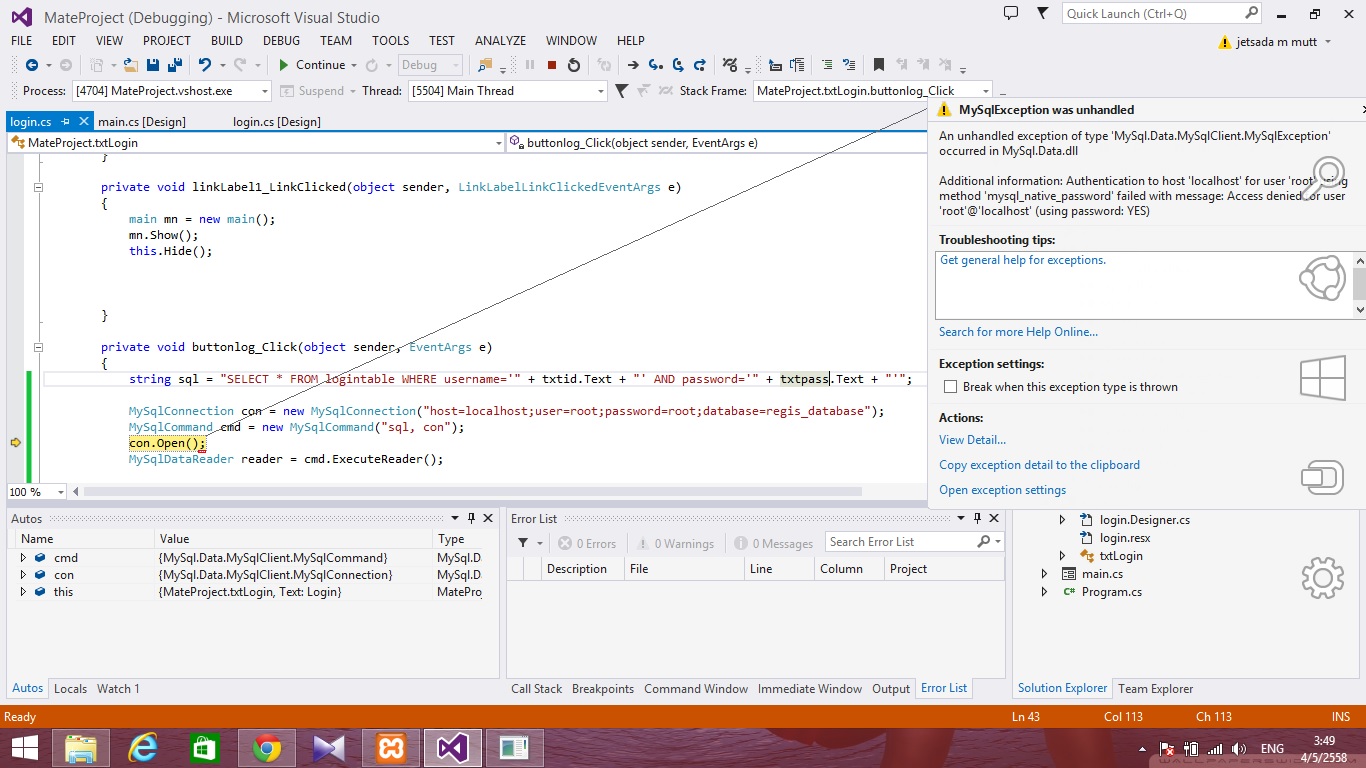The height and width of the screenshot is (768, 1366).
Task: Open the Debug configuration dropdown
Action: coord(456,65)
